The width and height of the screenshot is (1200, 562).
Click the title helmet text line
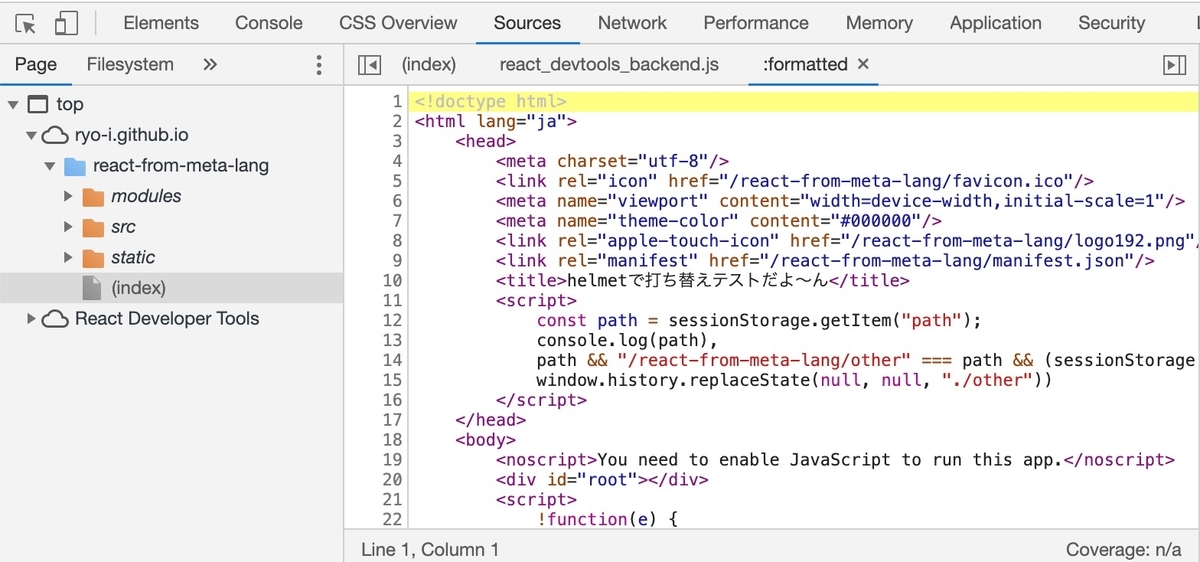703,281
